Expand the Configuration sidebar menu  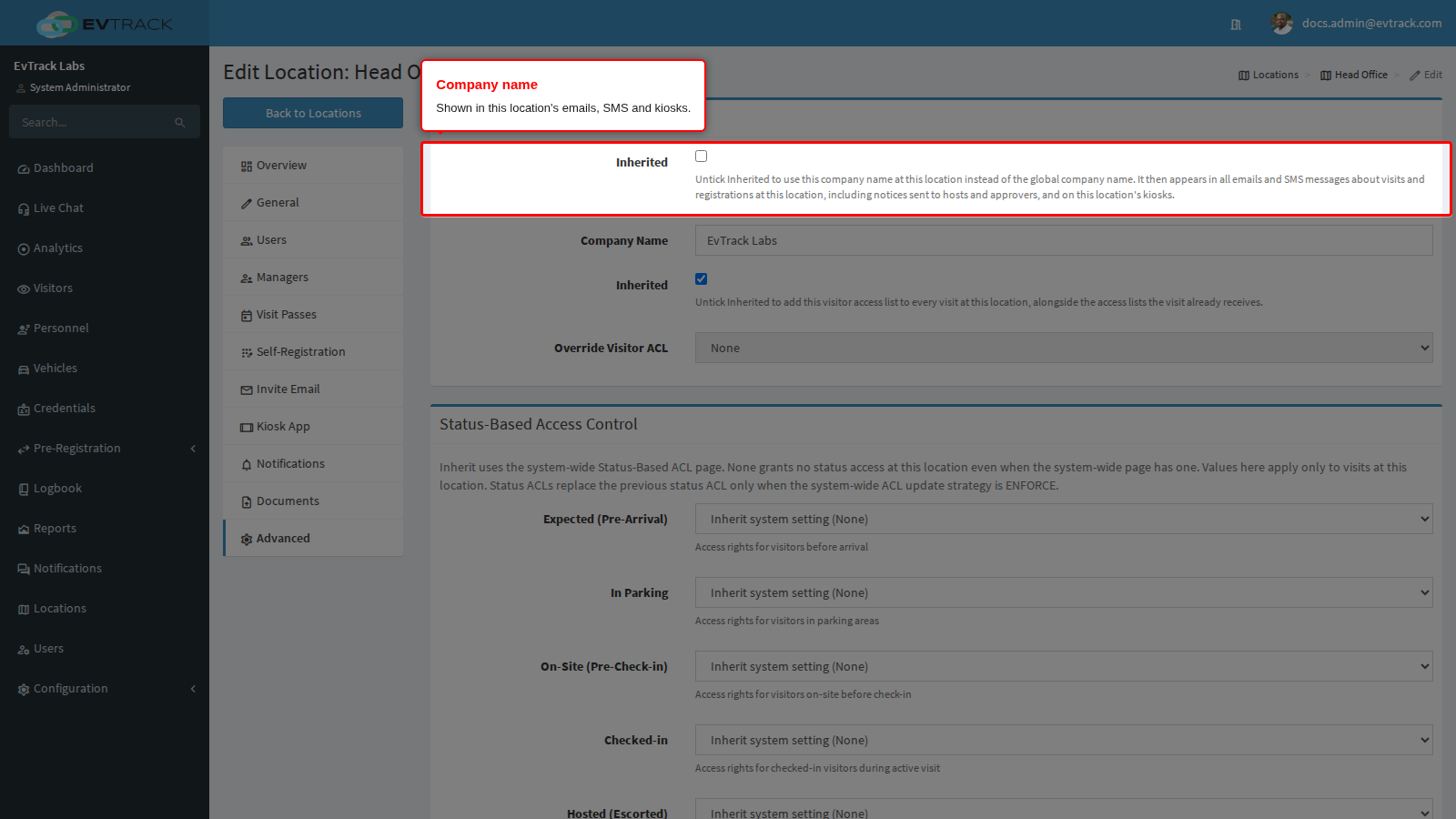105,689
